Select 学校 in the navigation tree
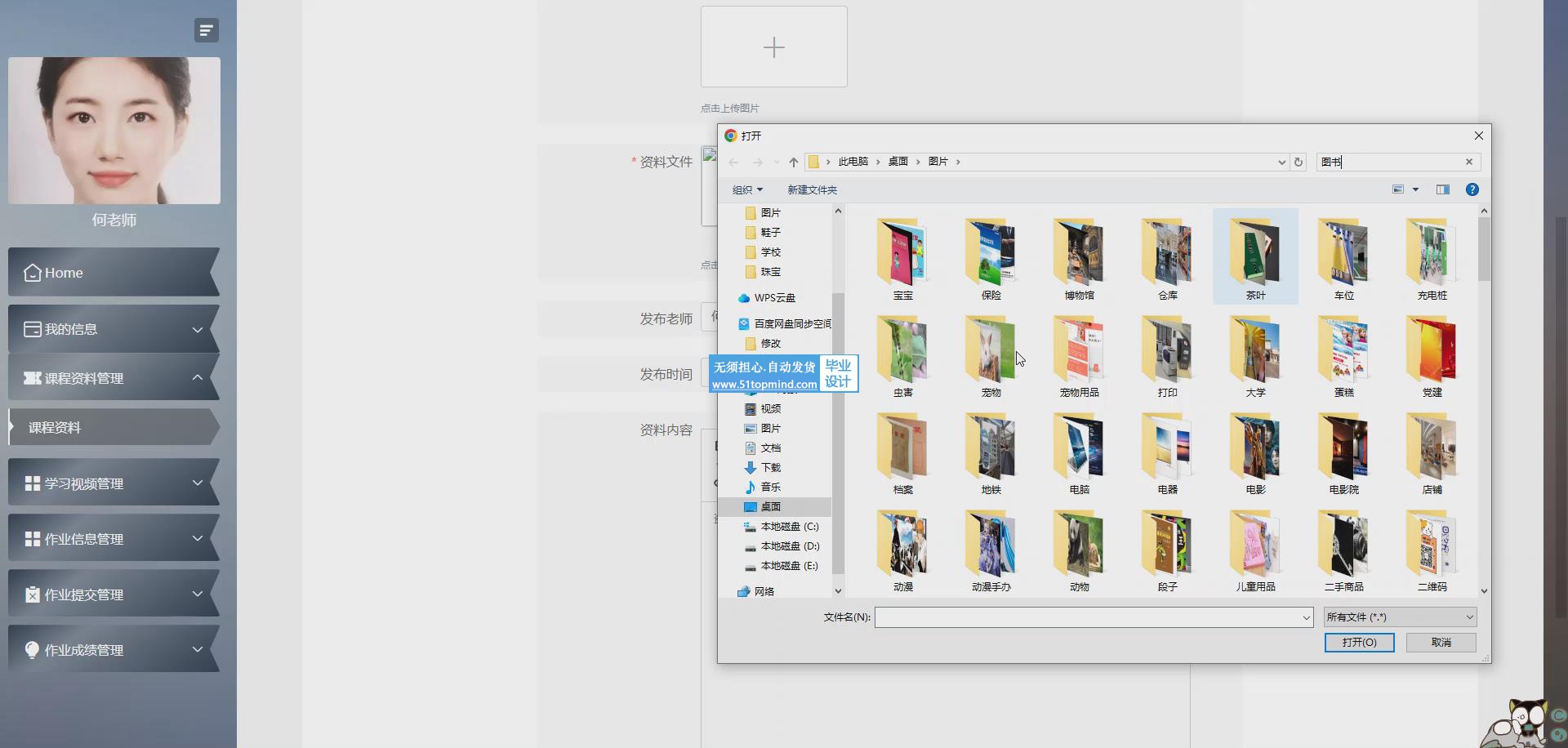1568x748 pixels. click(771, 252)
